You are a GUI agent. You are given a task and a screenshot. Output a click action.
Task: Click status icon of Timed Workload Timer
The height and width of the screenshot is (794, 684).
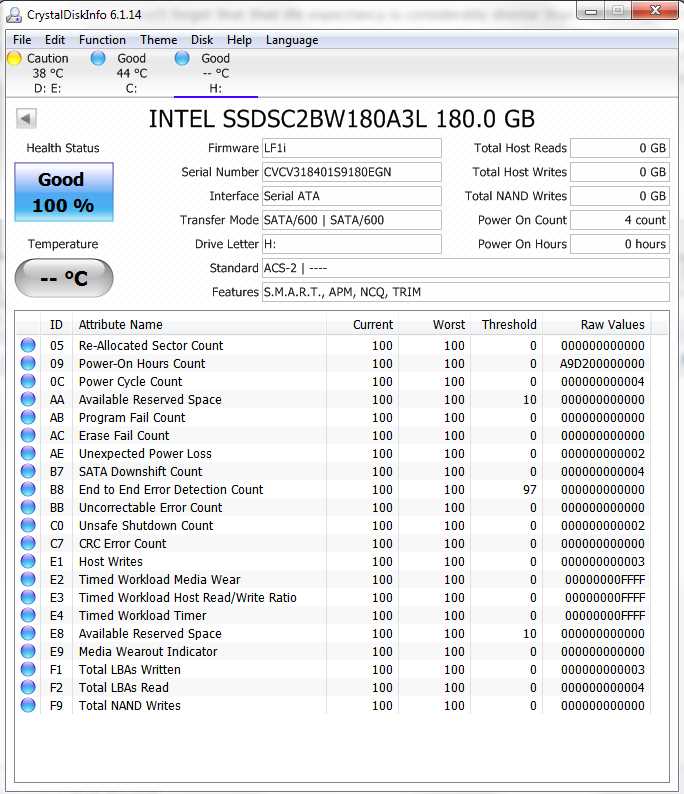click(x=28, y=615)
